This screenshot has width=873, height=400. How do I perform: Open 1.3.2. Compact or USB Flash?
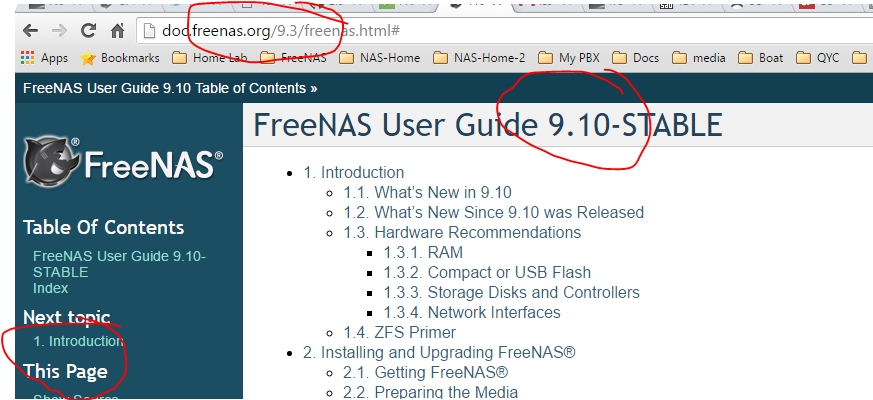pyautogui.click(x=487, y=272)
